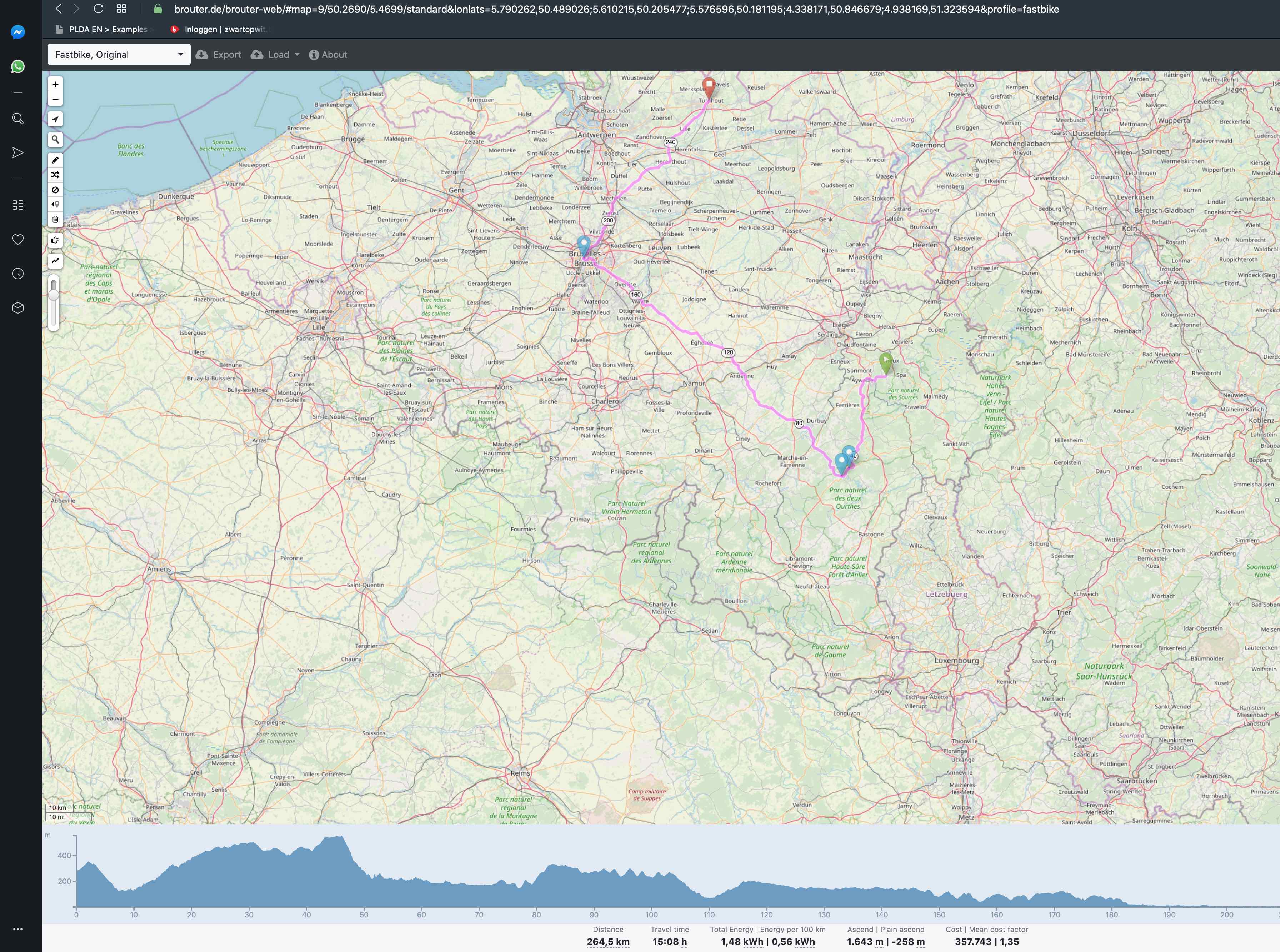Open the map search magnifier tool
The height and width of the screenshot is (952, 1280).
pos(55,140)
